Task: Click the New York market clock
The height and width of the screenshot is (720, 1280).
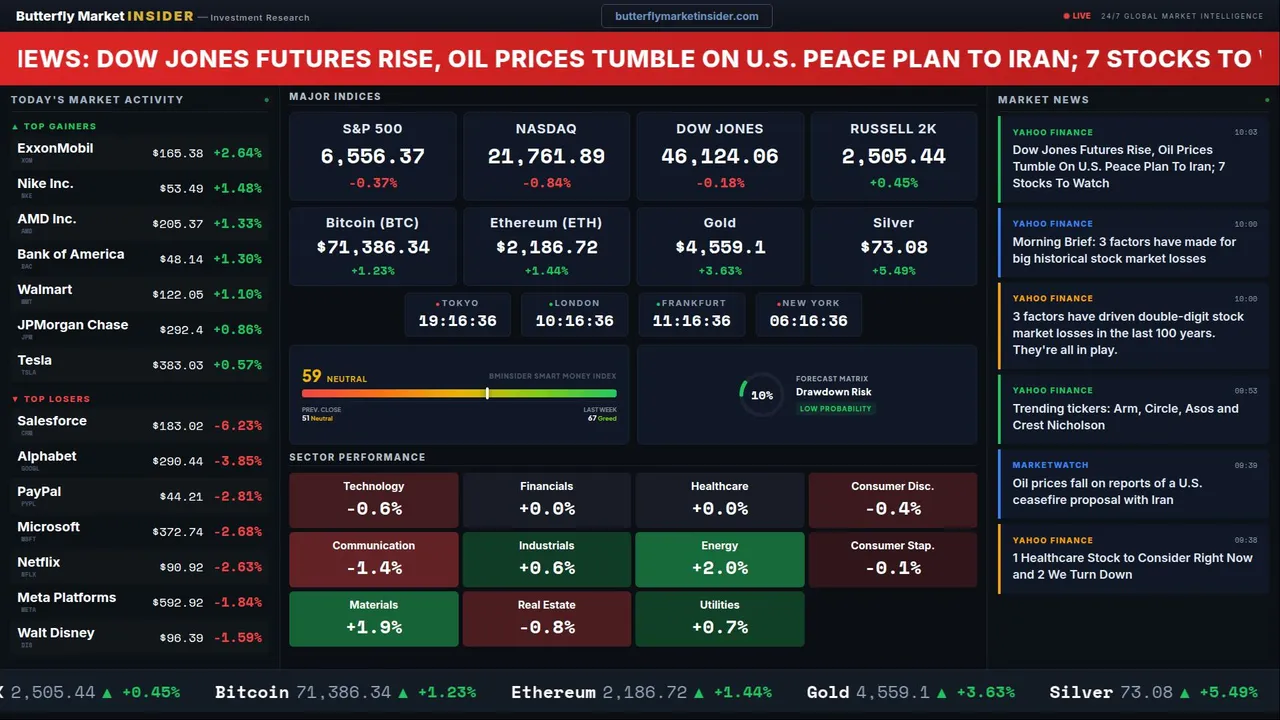Action: (808, 314)
